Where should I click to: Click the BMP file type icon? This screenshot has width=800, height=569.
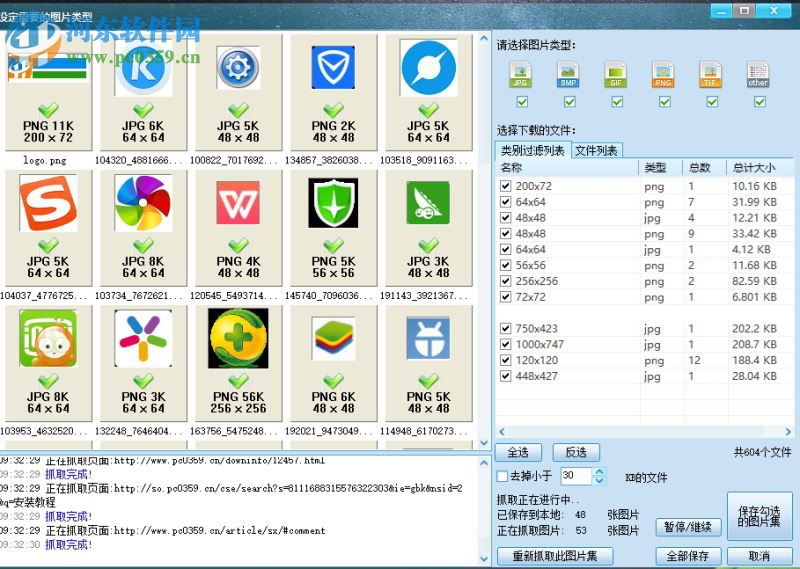click(568, 75)
